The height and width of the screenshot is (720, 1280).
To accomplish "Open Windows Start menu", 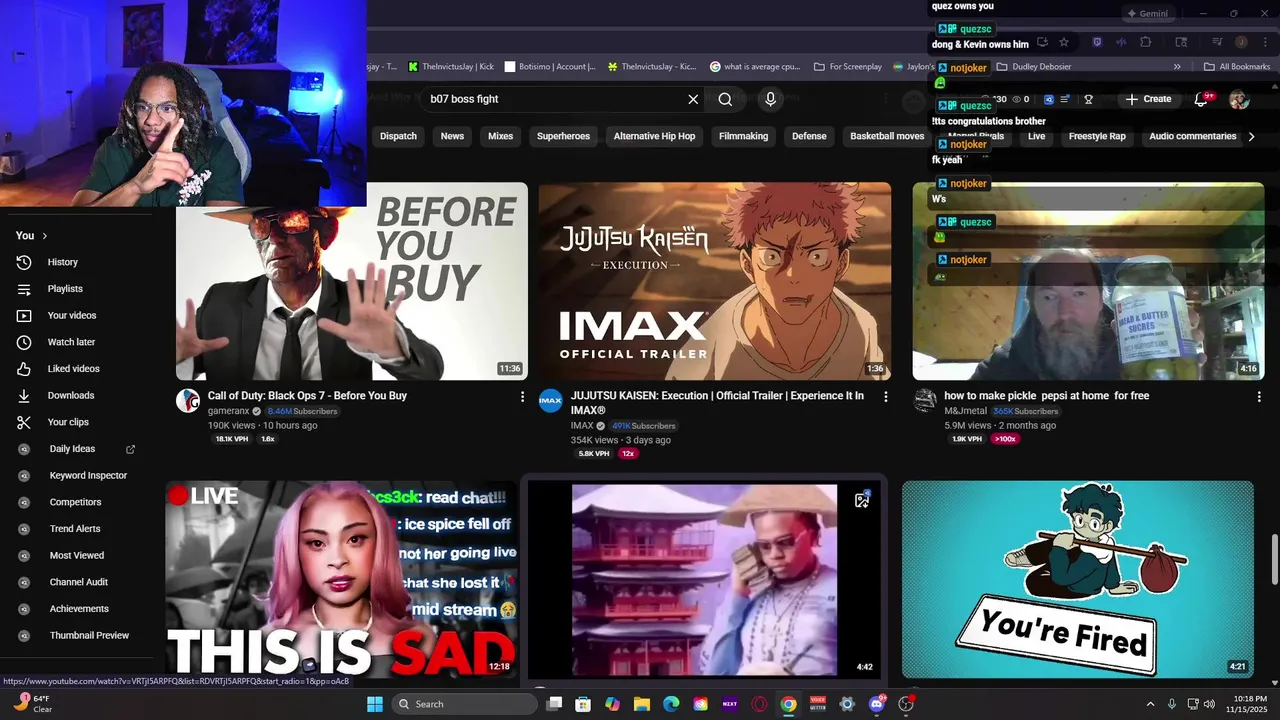I will [x=374, y=704].
